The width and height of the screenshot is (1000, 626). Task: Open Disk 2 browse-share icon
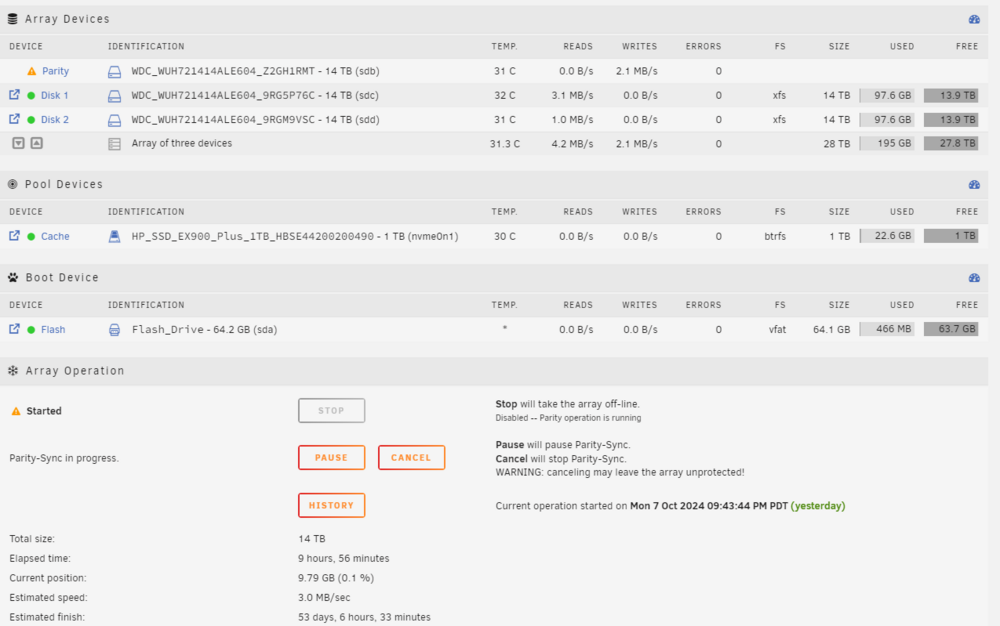point(14,119)
